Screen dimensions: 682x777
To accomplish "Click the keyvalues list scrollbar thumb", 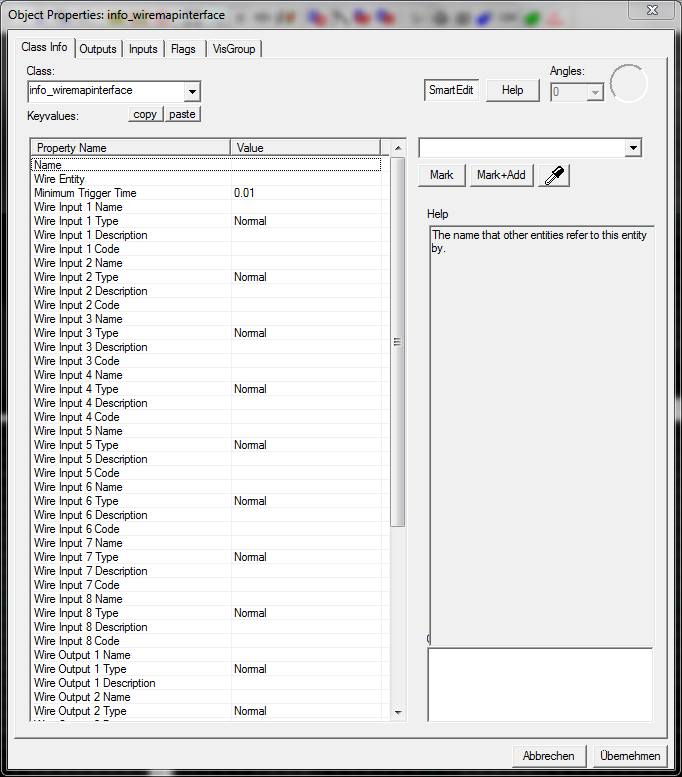I will click(x=397, y=342).
